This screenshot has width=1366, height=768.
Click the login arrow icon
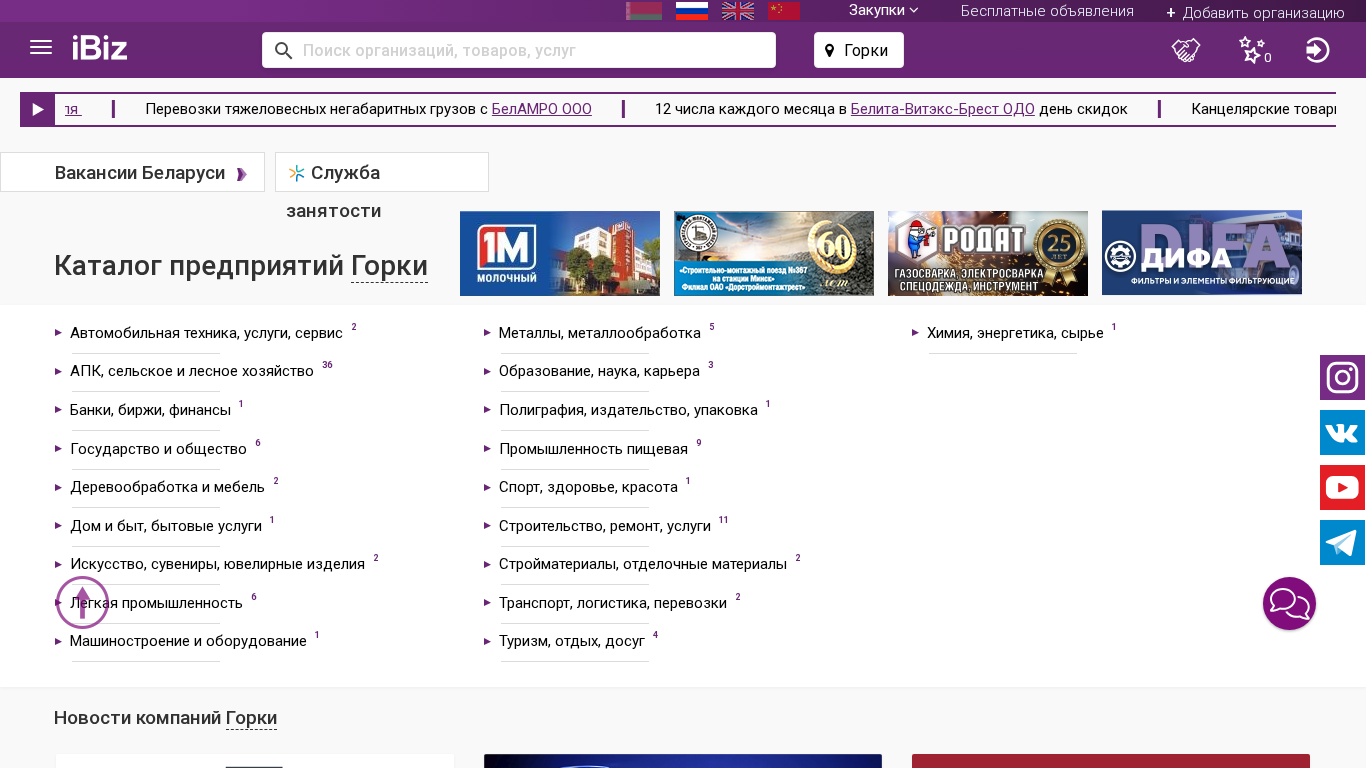(1317, 50)
